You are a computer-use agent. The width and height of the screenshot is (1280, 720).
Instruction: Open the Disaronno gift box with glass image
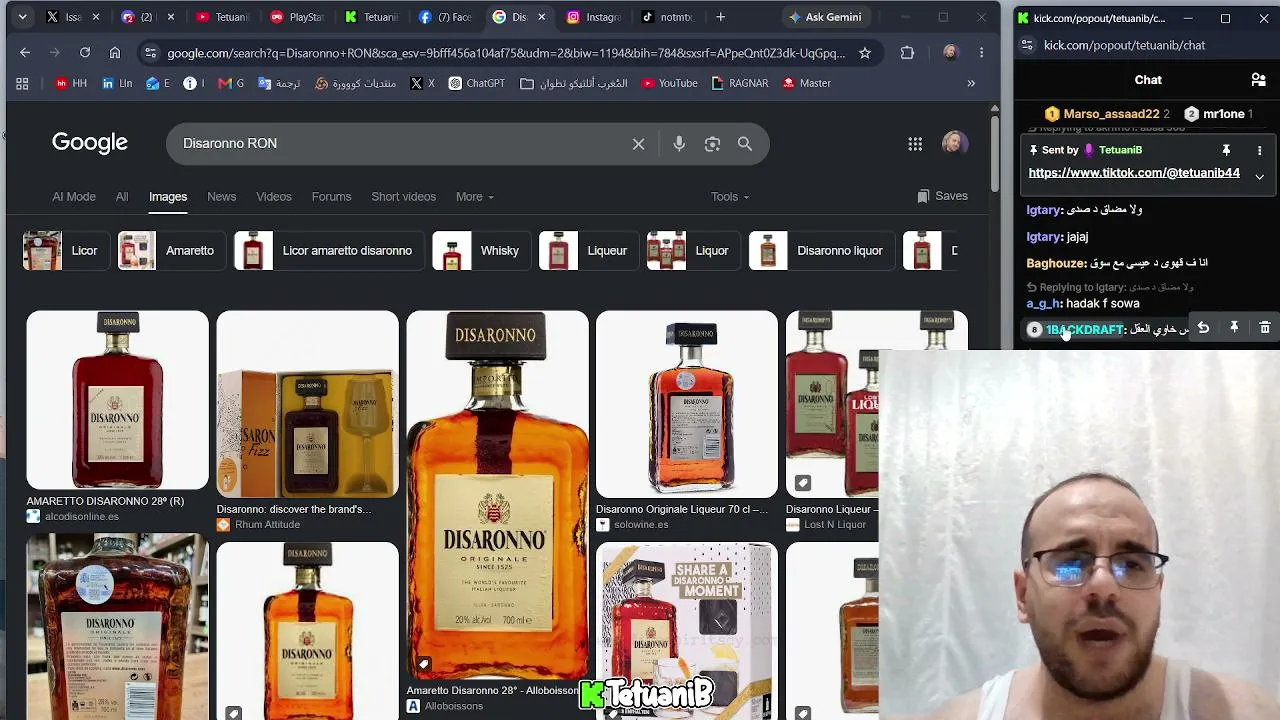coord(307,404)
